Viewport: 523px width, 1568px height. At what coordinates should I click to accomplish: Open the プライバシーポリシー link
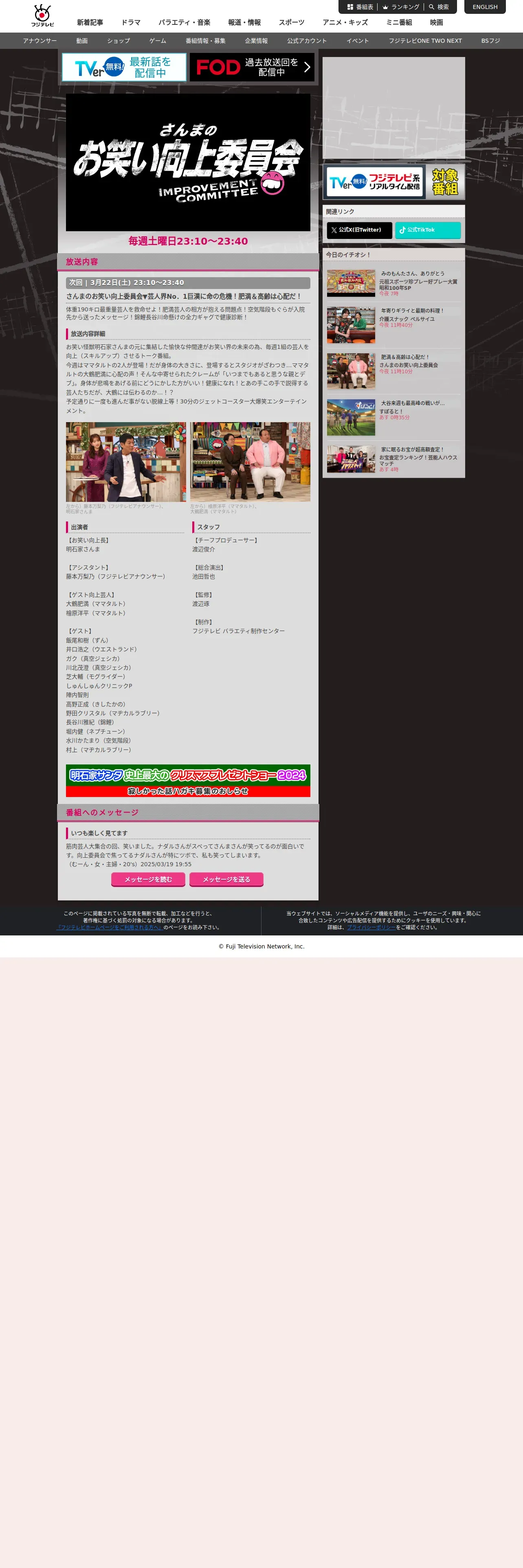[x=371, y=928]
